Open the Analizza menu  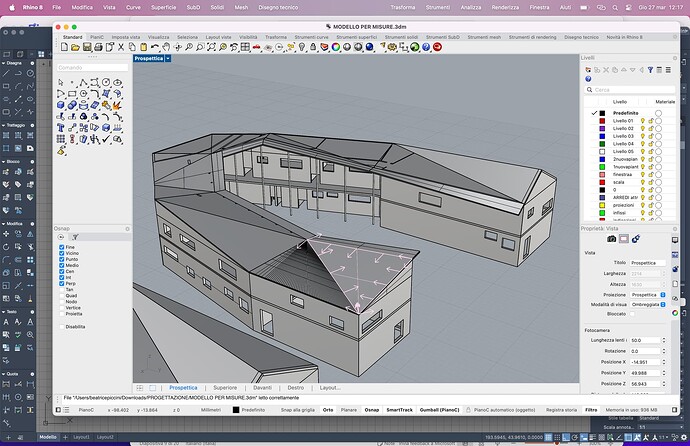[x=470, y=7]
